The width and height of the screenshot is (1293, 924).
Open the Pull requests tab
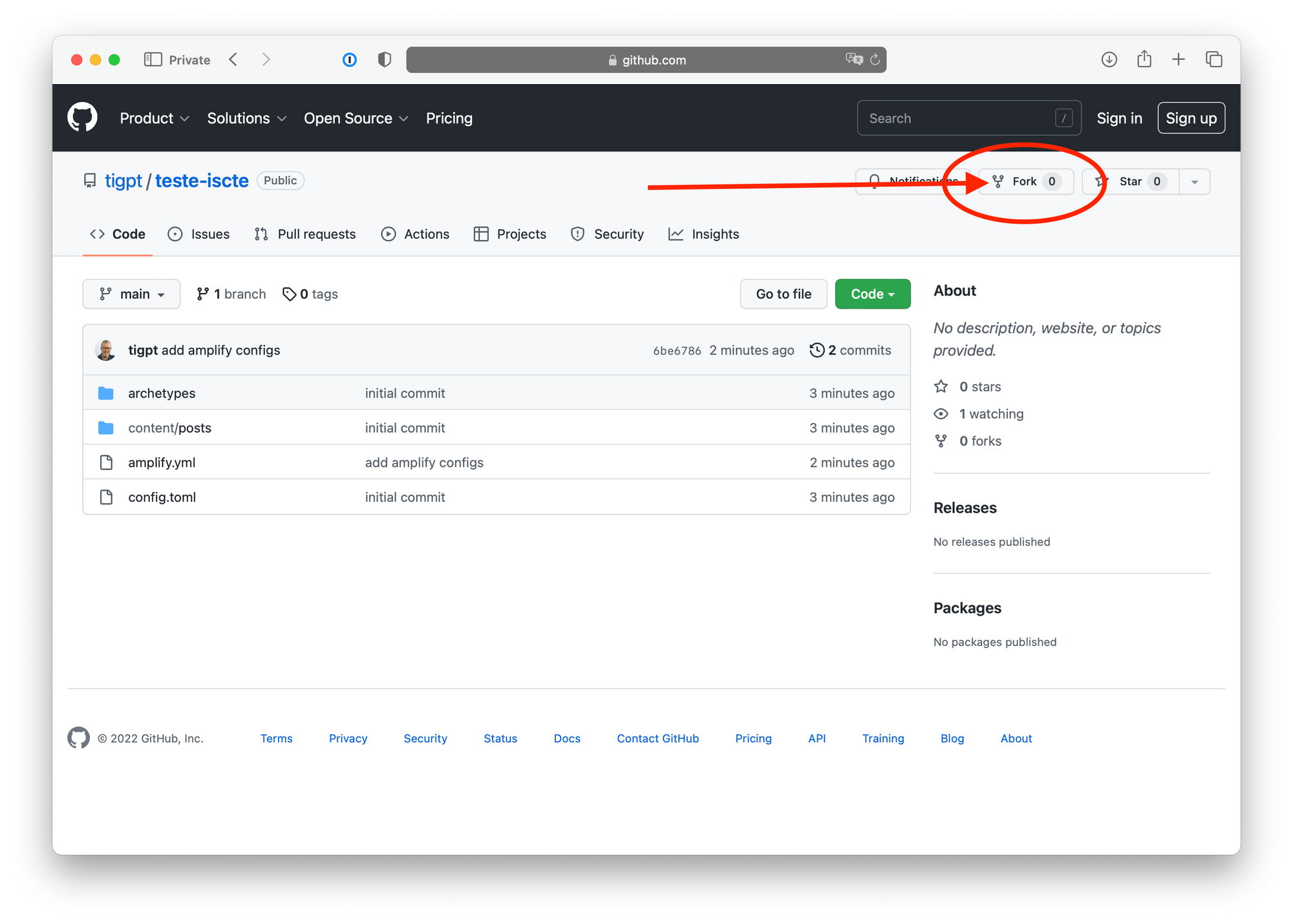[305, 234]
